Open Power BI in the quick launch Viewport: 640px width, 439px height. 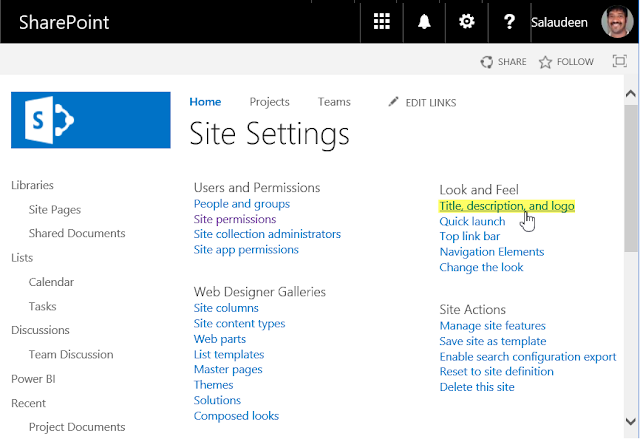pos(33,379)
